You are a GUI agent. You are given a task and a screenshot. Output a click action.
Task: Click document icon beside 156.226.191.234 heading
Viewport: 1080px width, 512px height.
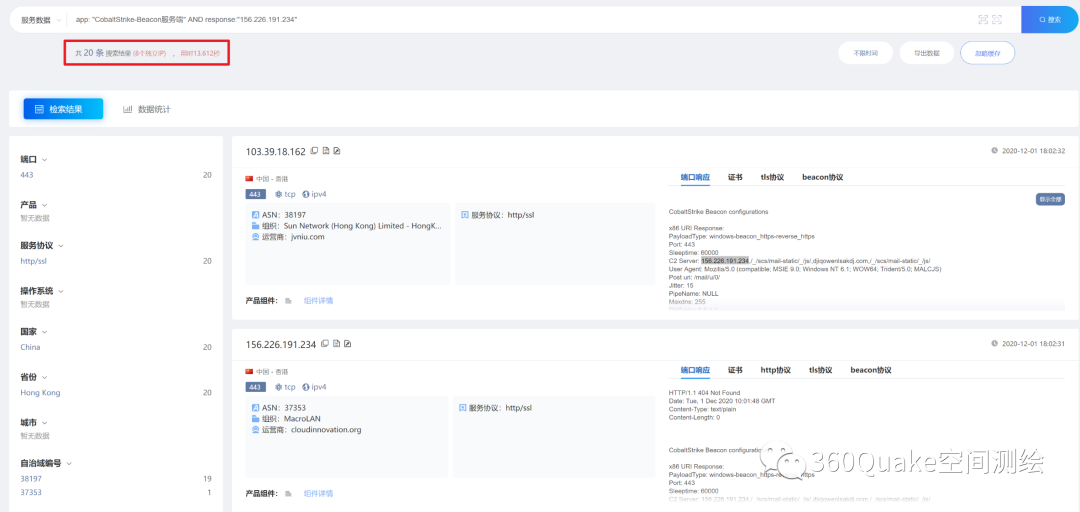(337, 344)
